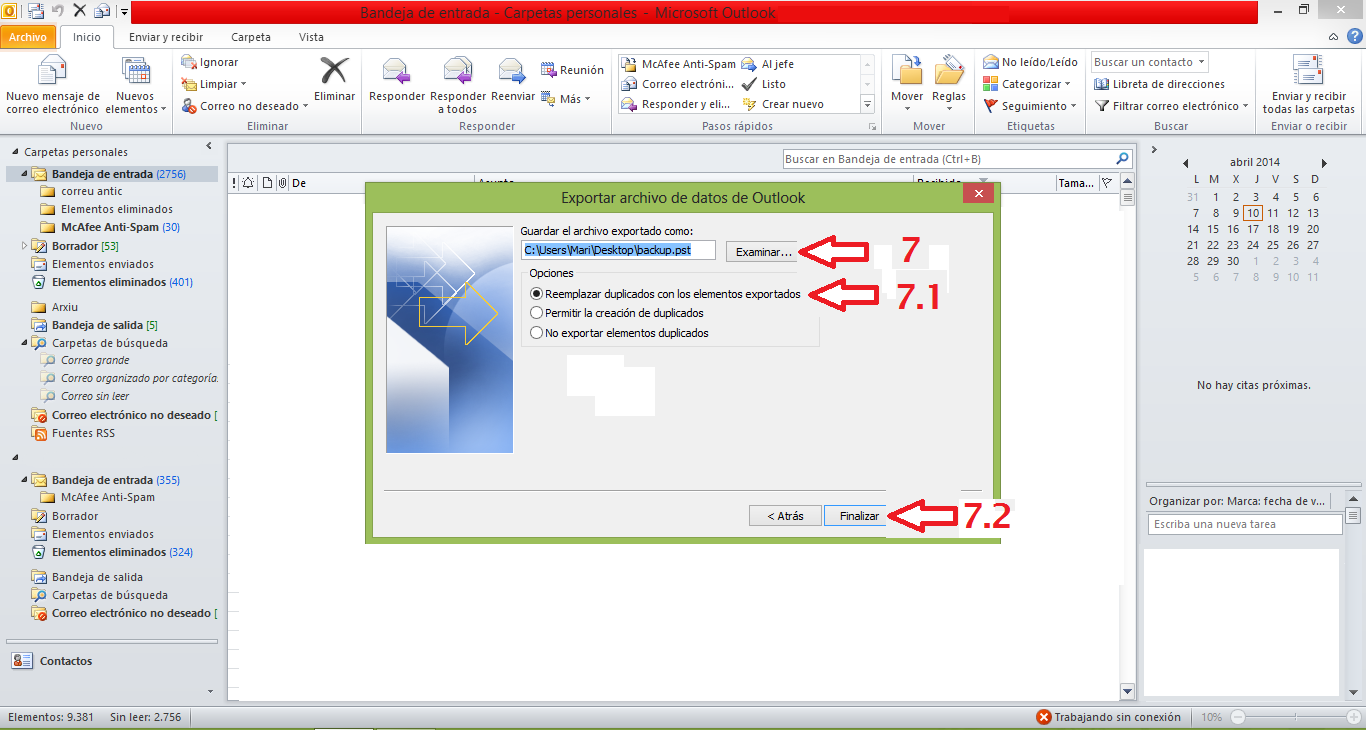Select the Al jefe quick step

point(768,64)
